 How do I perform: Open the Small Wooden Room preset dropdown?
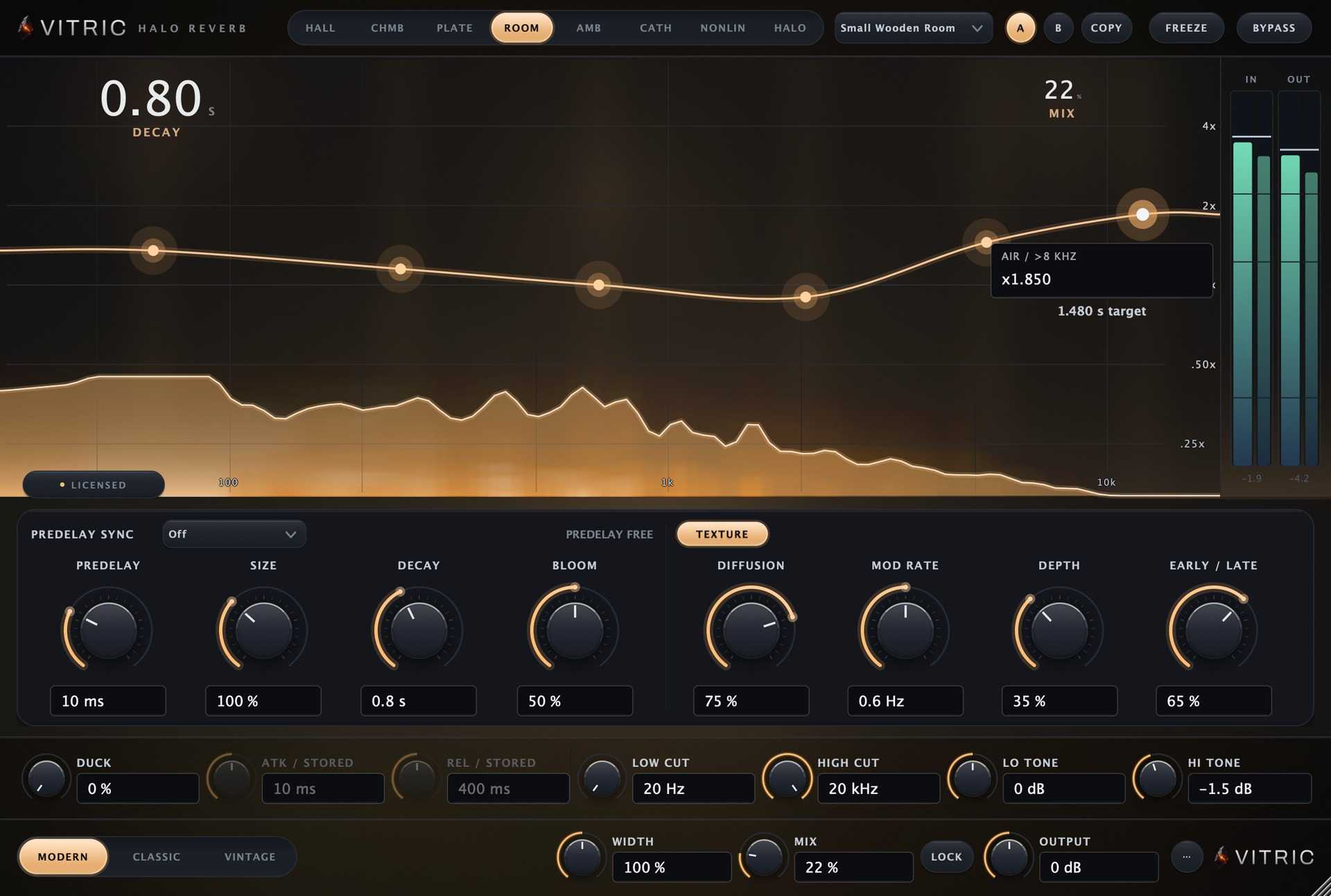click(913, 28)
